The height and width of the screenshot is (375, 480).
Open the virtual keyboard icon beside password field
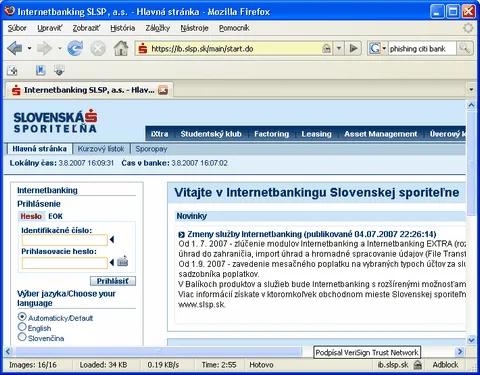tap(122, 261)
